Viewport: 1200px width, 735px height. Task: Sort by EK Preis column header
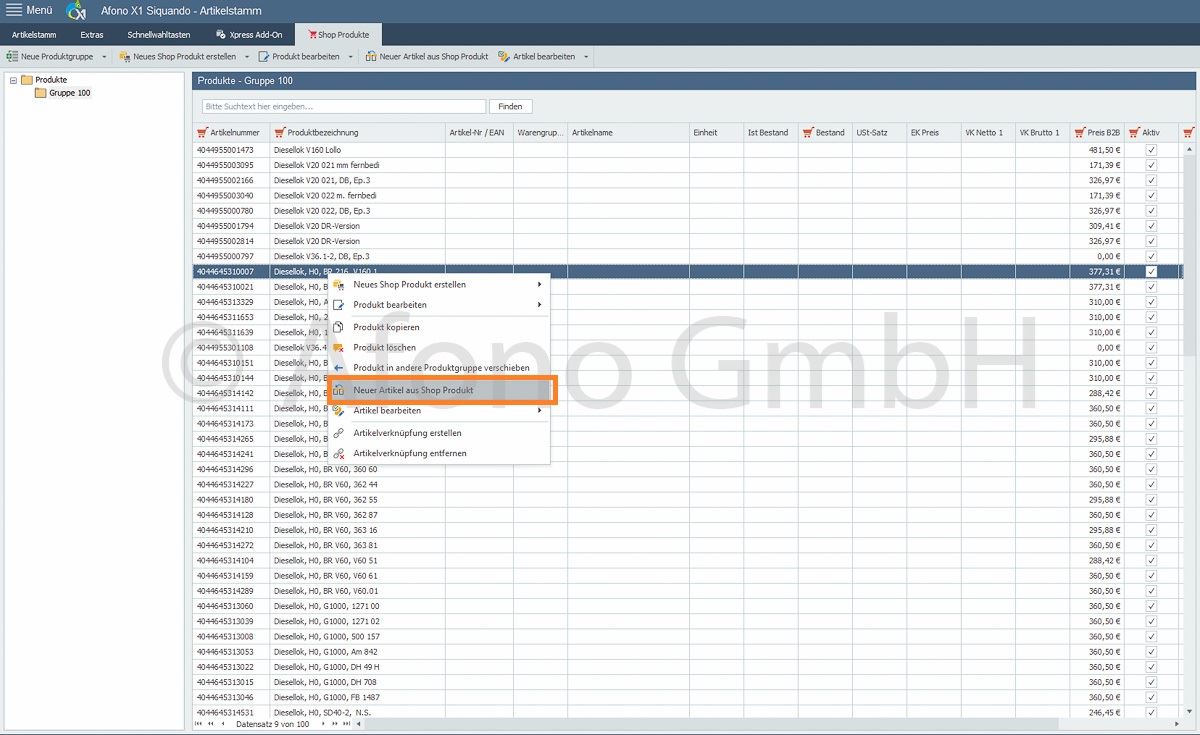pyautogui.click(x=933, y=132)
